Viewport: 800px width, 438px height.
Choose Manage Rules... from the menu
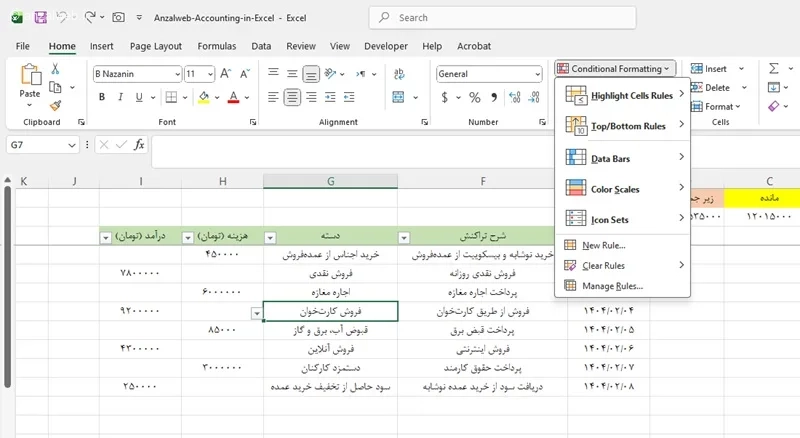click(622, 286)
